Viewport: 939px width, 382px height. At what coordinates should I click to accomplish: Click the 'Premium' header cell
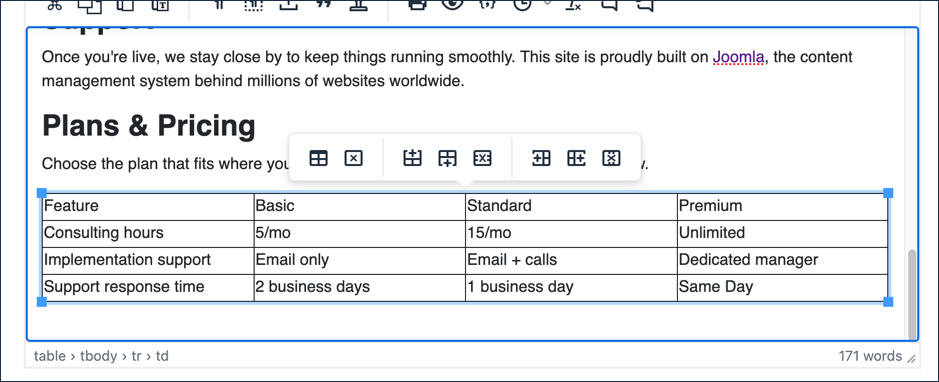782,207
